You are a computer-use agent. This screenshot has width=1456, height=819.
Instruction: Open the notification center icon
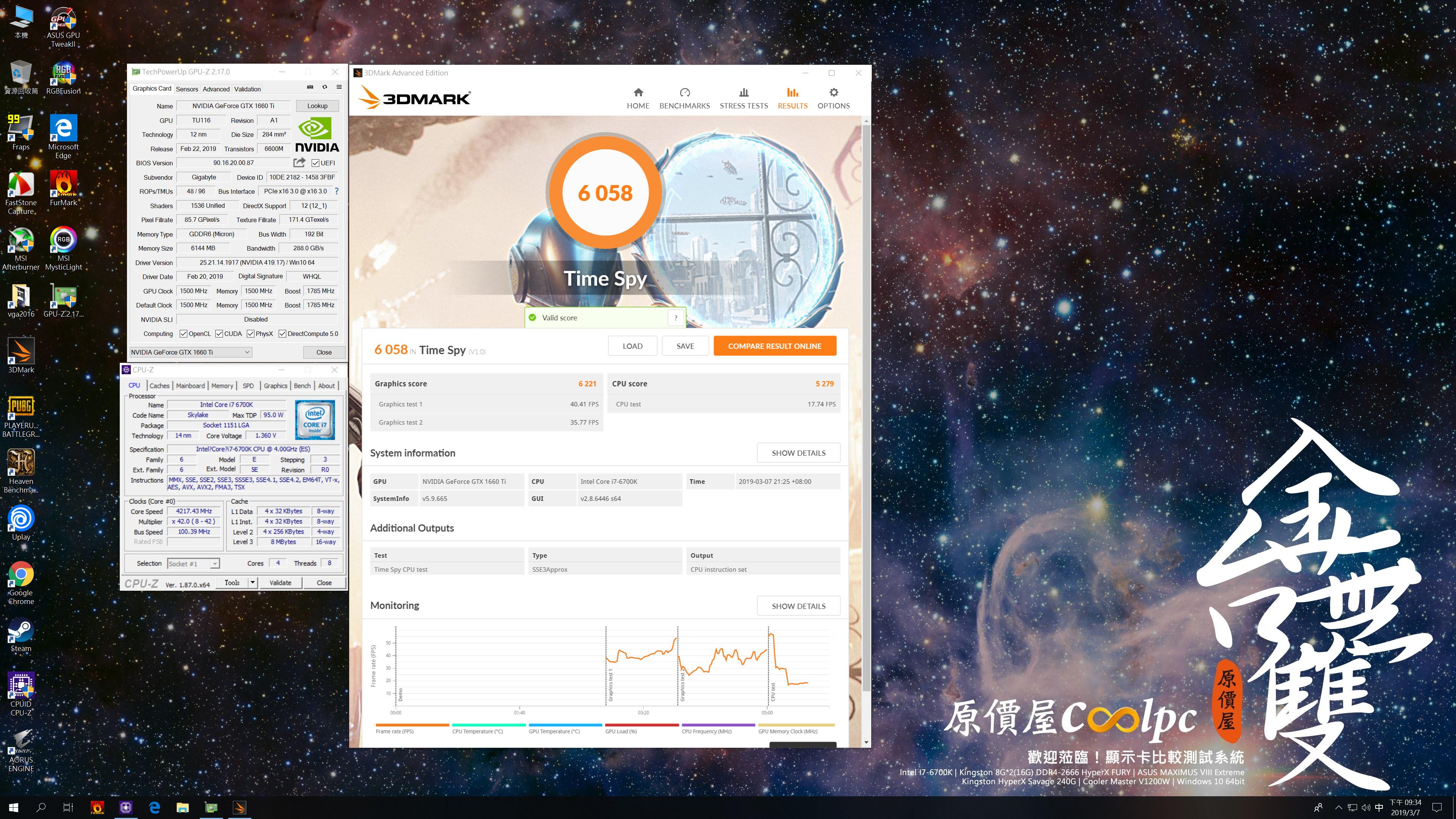pos(1437,808)
